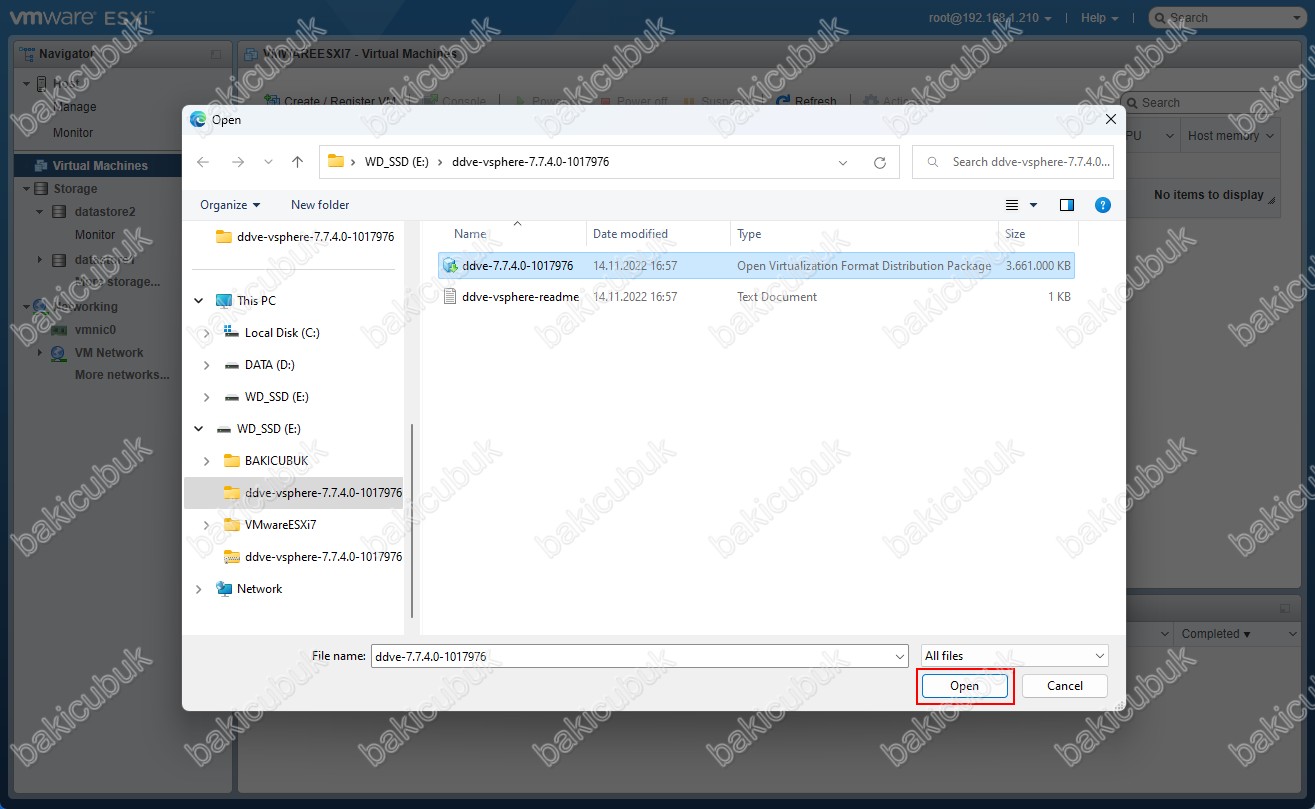Sort files by Type column

click(x=749, y=234)
